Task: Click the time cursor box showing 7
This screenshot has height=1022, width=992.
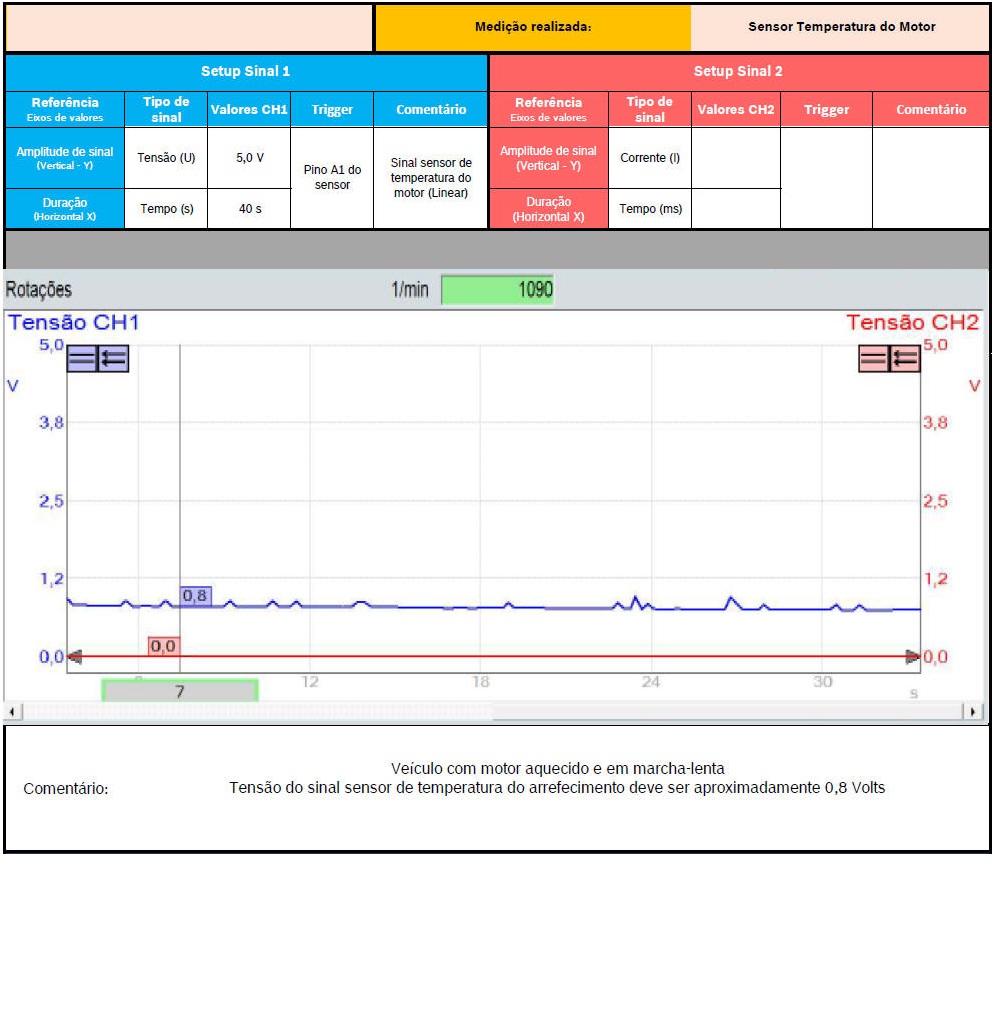Action: point(180,691)
